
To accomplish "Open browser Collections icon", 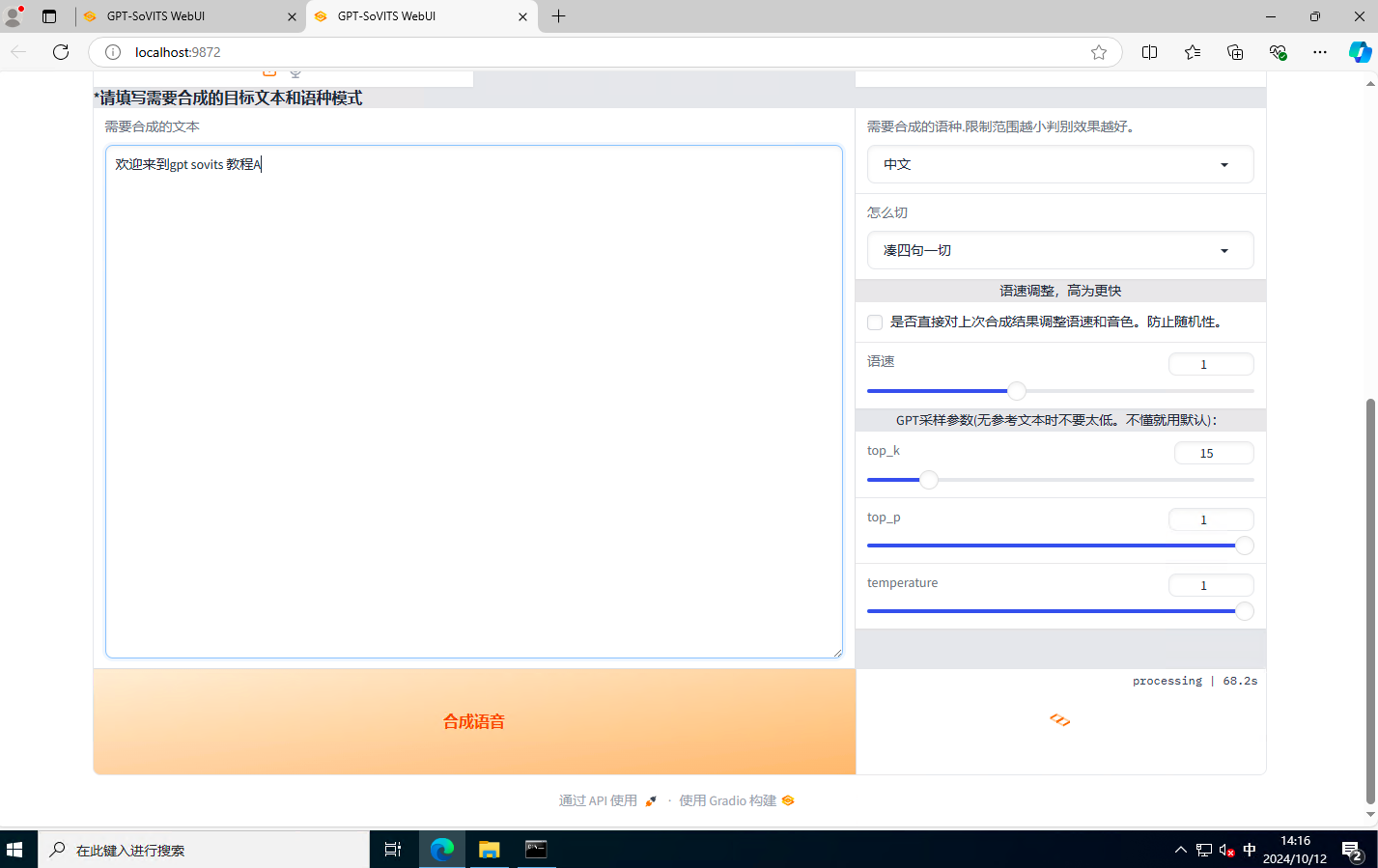I will [1235, 52].
